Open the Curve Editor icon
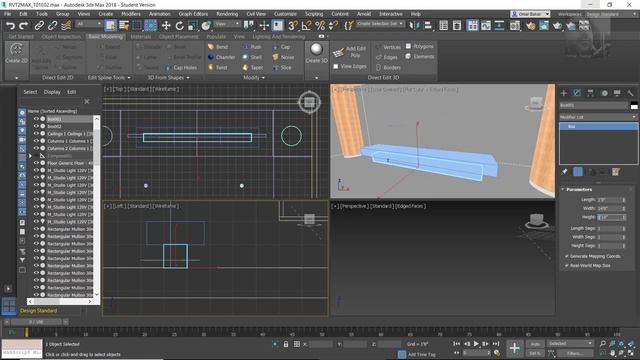This screenshot has height=360, width=640. tap(486, 26)
